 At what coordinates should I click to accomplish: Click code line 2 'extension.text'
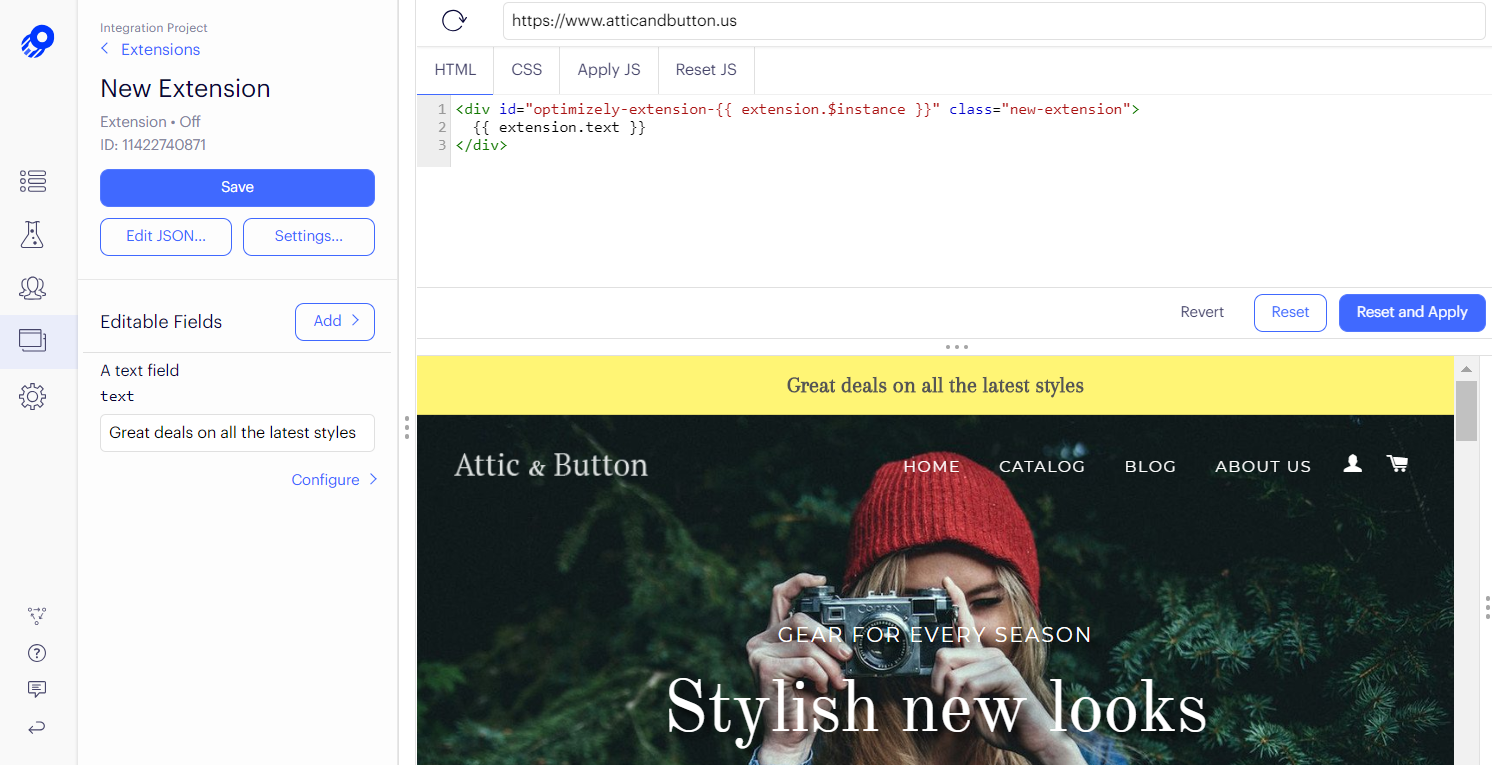click(560, 127)
